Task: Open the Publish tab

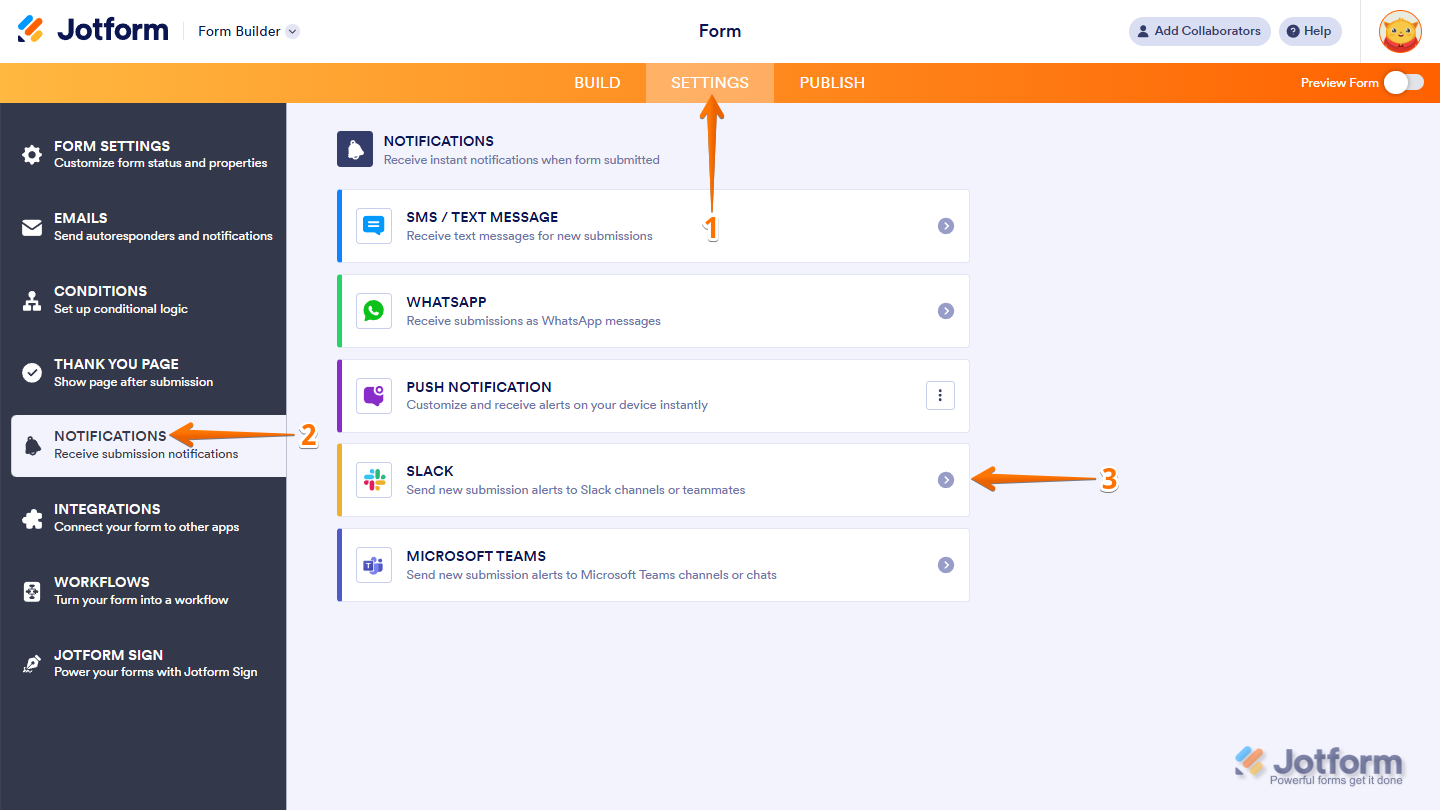Action: tap(831, 83)
